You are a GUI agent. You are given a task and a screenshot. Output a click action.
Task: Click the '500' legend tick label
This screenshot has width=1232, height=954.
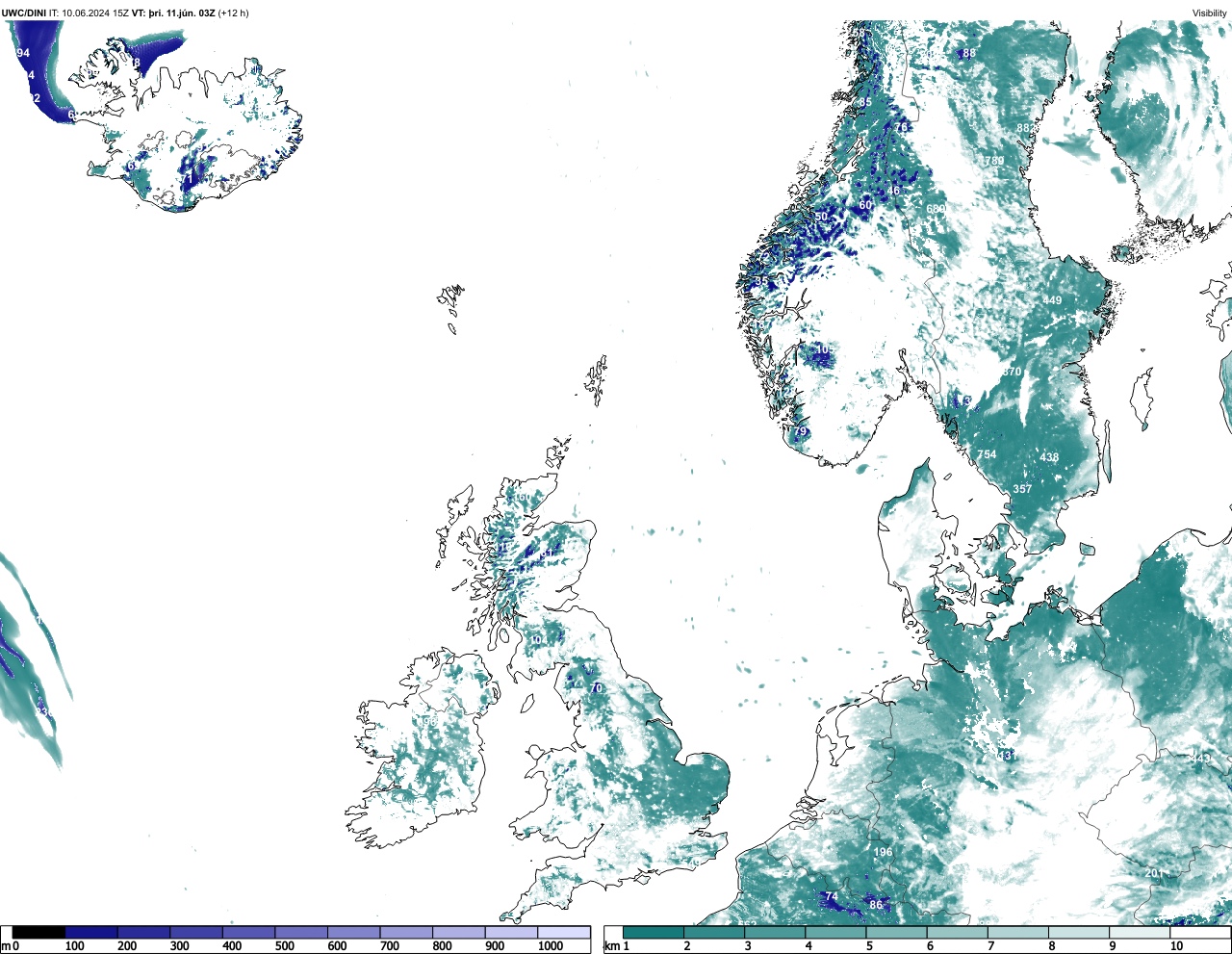click(284, 946)
